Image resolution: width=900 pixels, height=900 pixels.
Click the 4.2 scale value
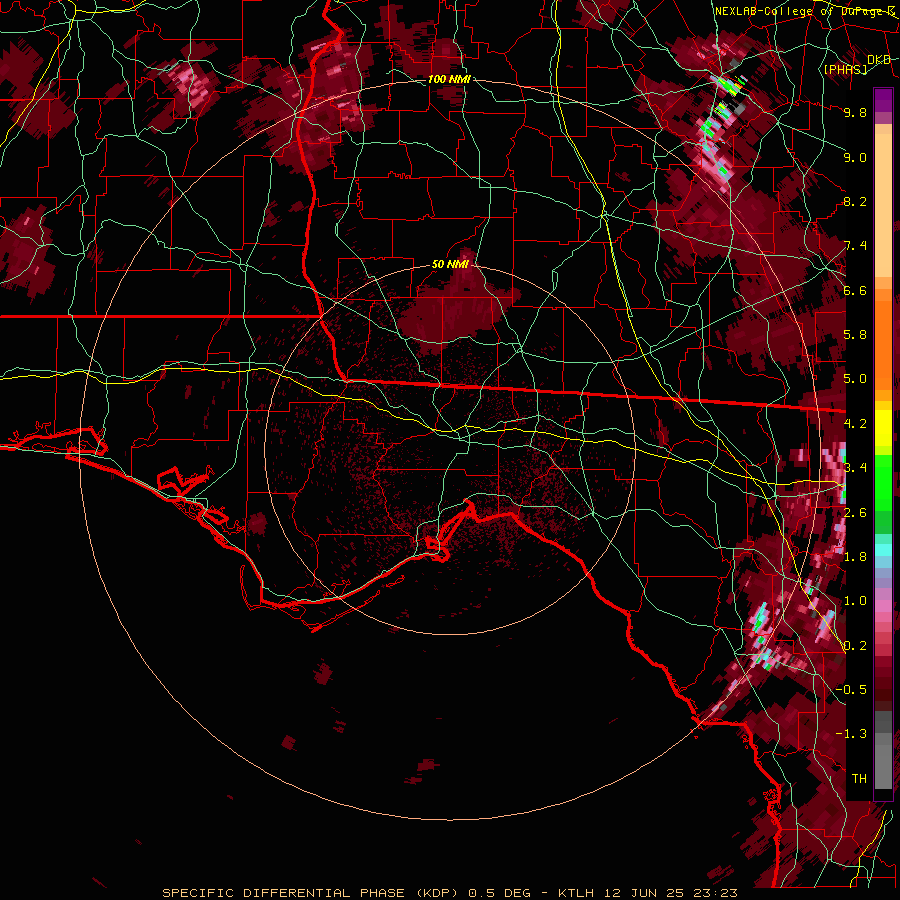[x=855, y=424]
